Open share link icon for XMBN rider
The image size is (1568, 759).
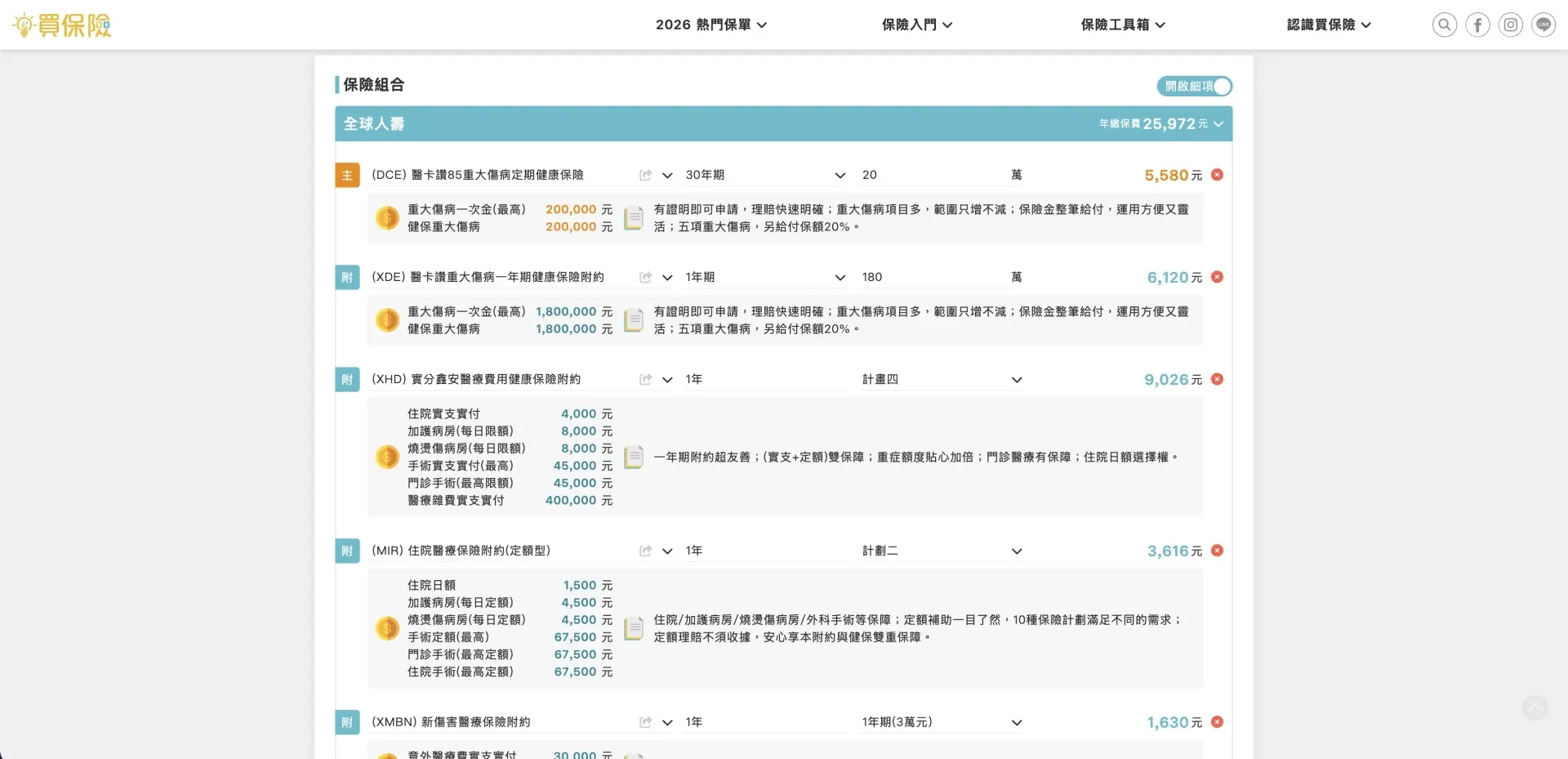pyautogui.click(x=645, y=722)
